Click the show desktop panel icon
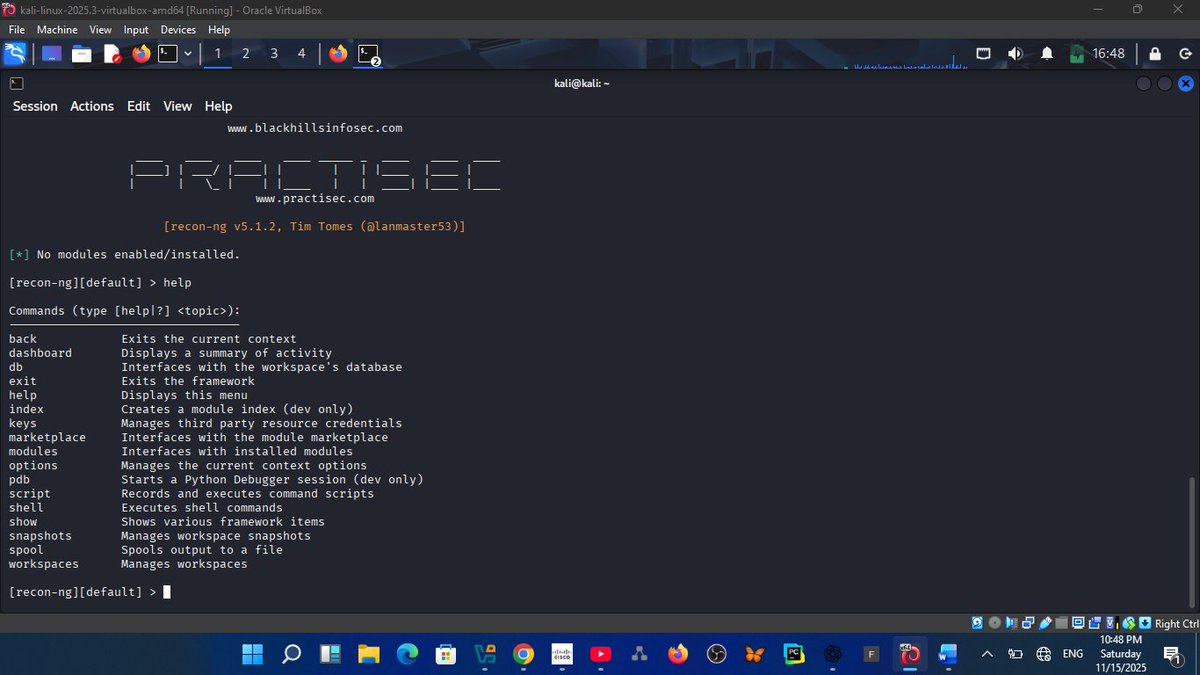The height and width of the screenshot is (675, 1200). (51, 54)
